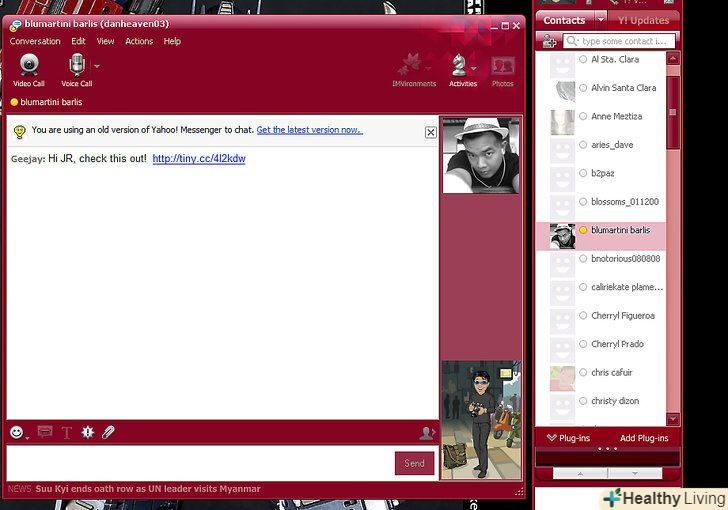The image size is (728, 510).
Task: Invite a contact to conference icon
Action: tap(427, 433)
